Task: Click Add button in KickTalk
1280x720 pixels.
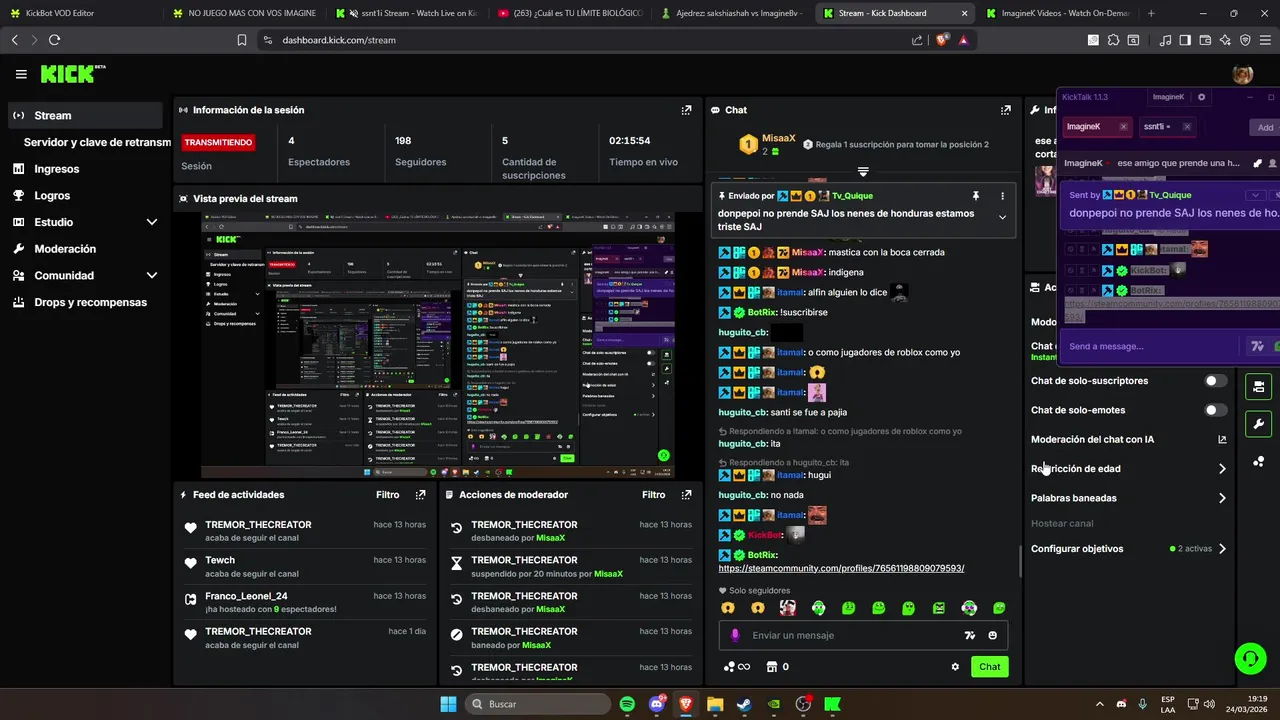Action: click(x=1265, y=127)
